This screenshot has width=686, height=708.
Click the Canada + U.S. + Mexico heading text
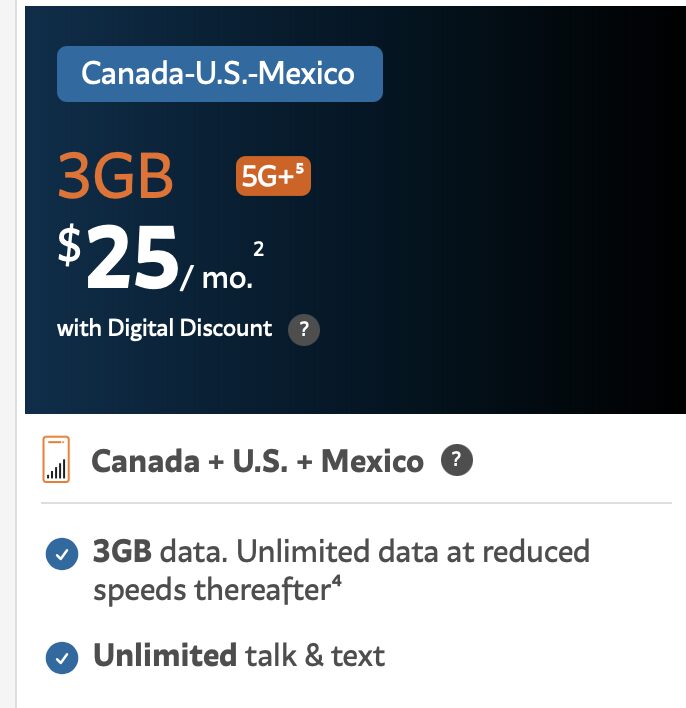(x=257, y=461)
